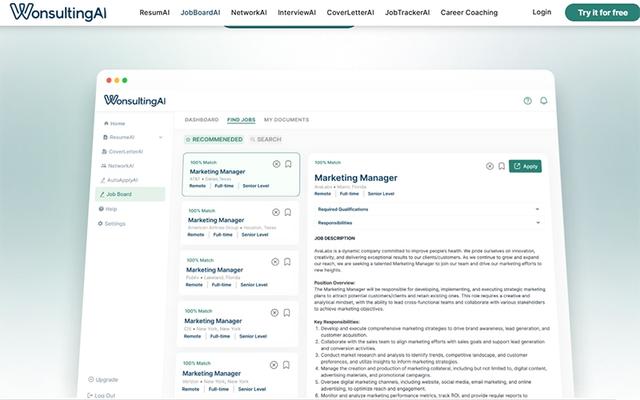Click the help question mark icon in app header
This screenshot has width=640, height=400.
[528, 101]
